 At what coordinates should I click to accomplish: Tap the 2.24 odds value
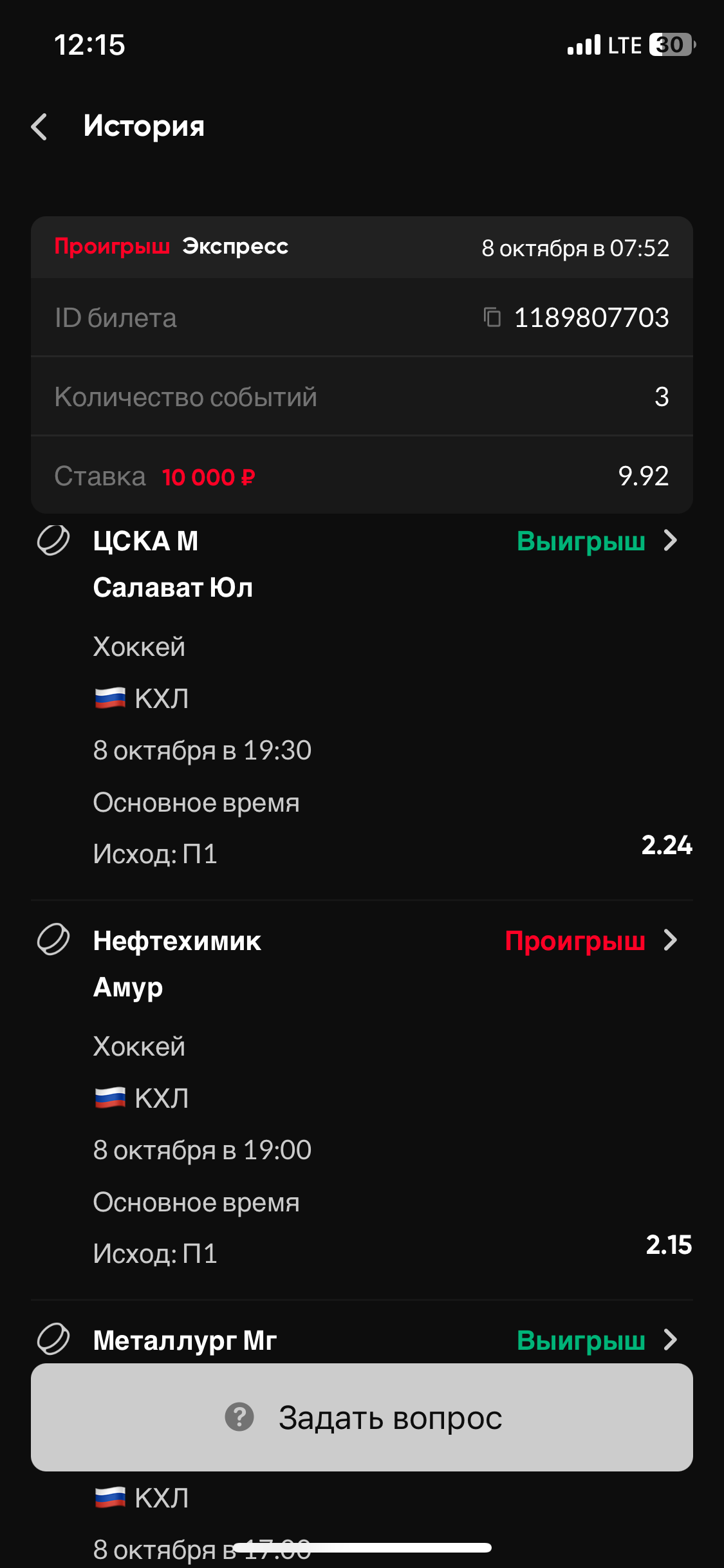(667, 845)
